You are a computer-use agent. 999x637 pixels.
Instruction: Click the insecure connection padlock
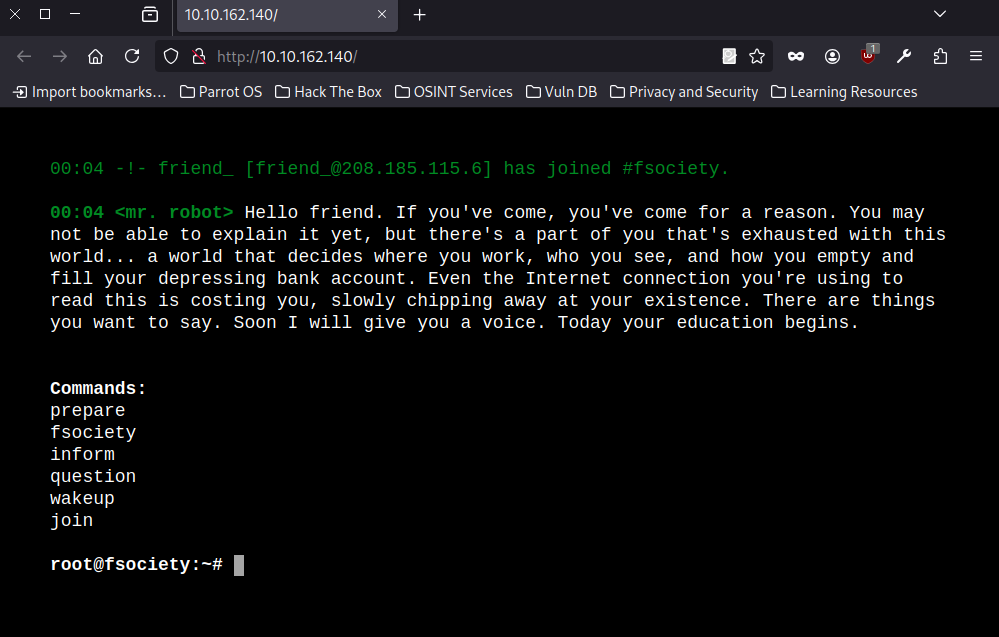coord(199,56)
